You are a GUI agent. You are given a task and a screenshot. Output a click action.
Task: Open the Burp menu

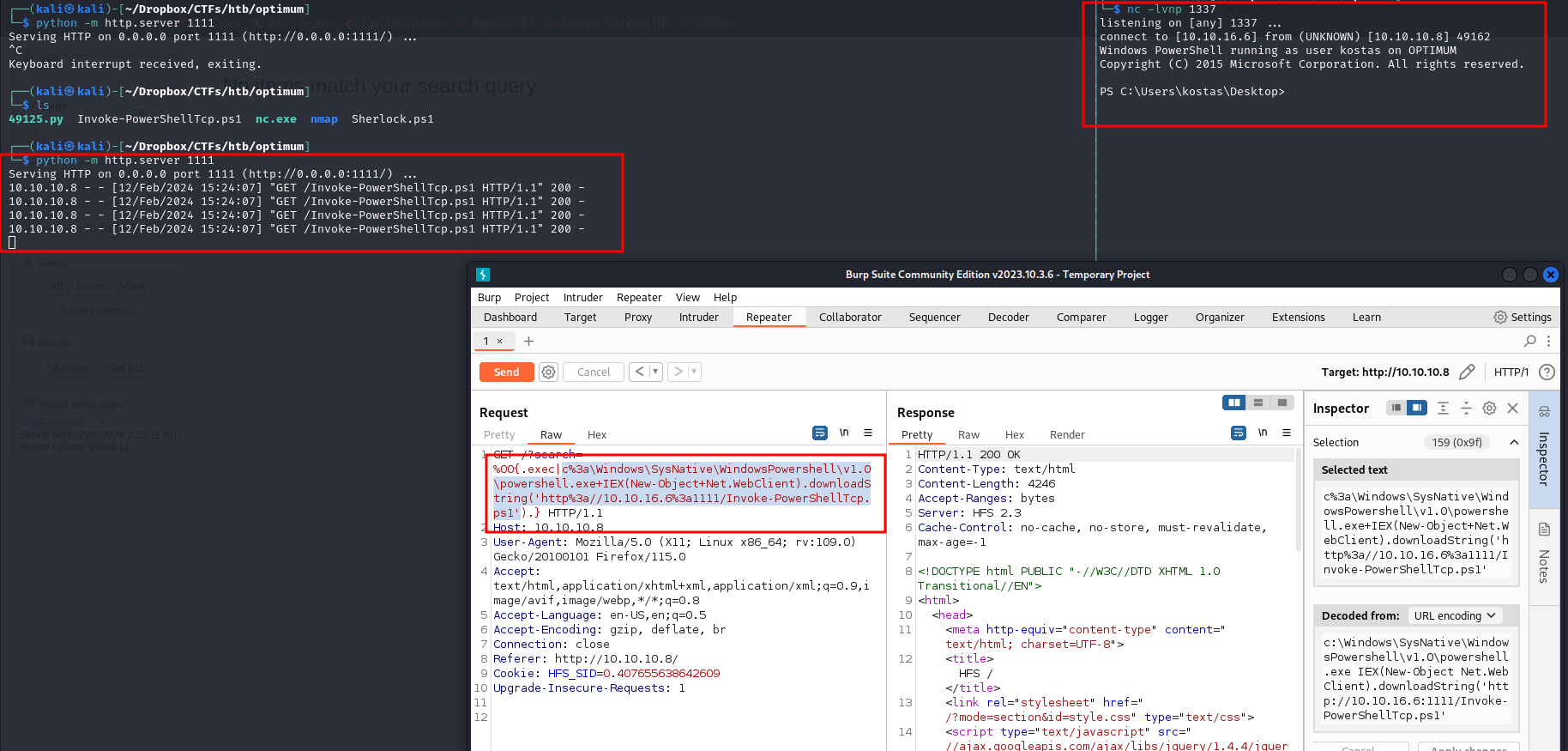click(490, 297)
